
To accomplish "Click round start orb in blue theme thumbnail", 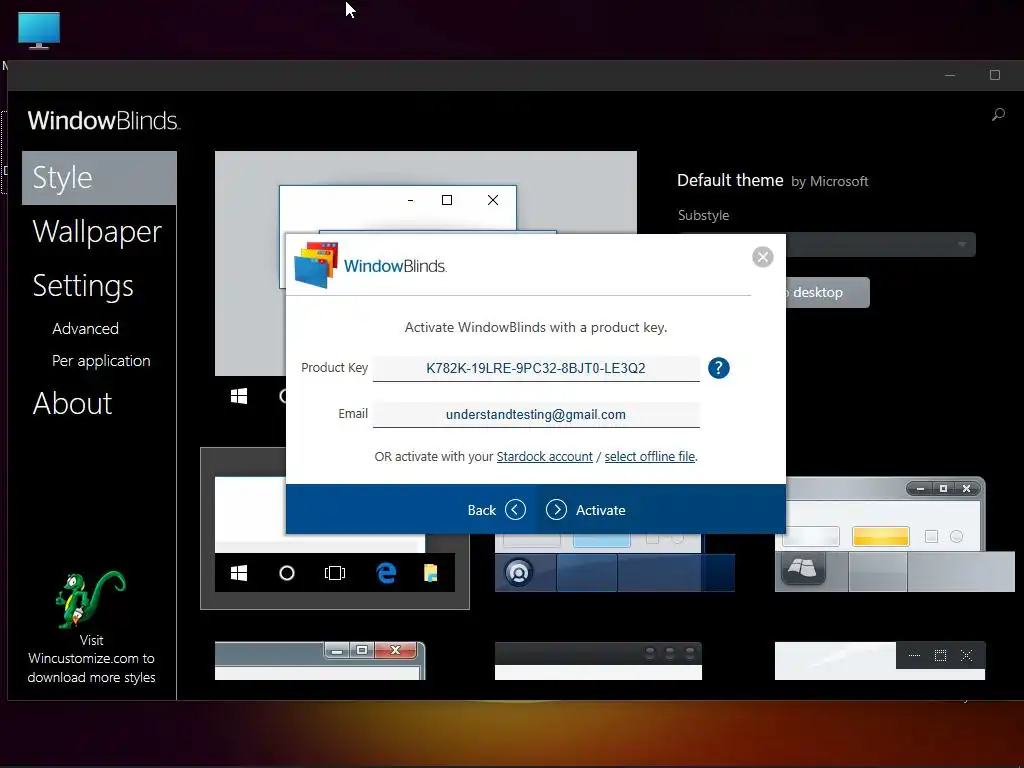I will tap(519, 573).
